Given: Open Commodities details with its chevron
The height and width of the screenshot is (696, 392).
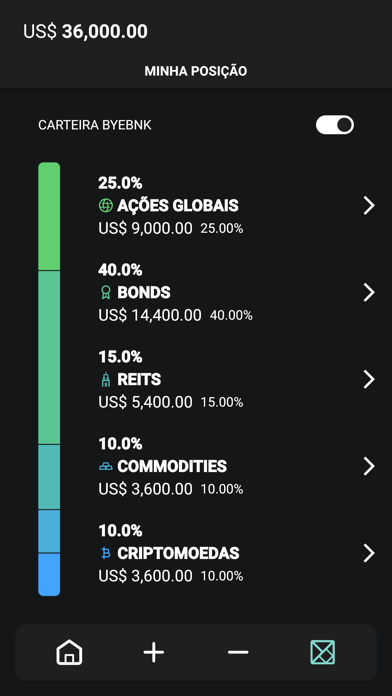Looking at the screenshot, I should click(369, 467).
